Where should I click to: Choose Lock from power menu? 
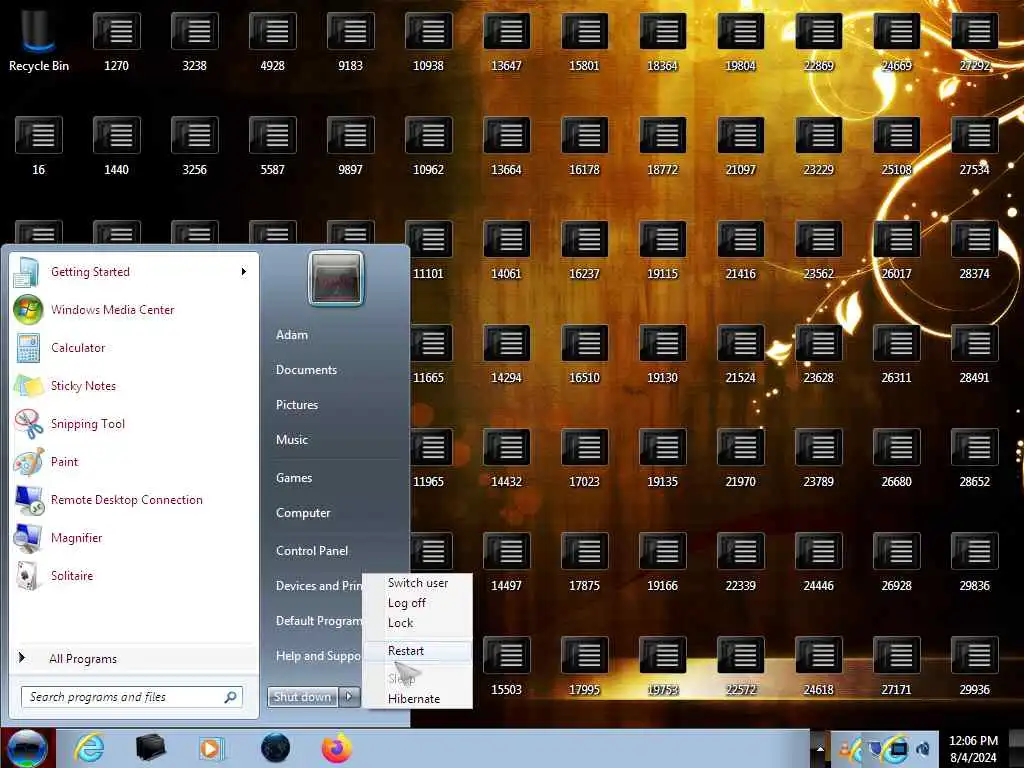tap(418, 622)
